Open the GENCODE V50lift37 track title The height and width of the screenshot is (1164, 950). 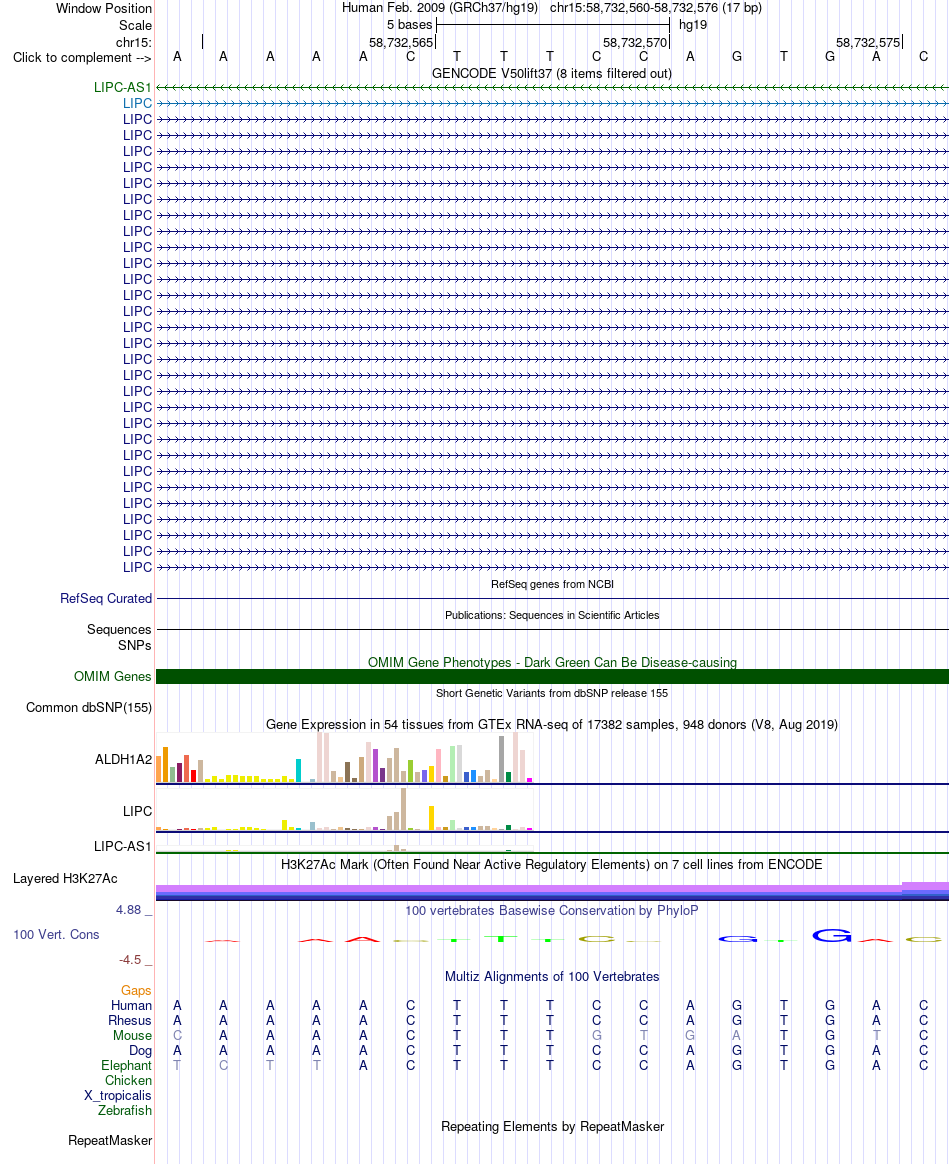pos(551,73)
